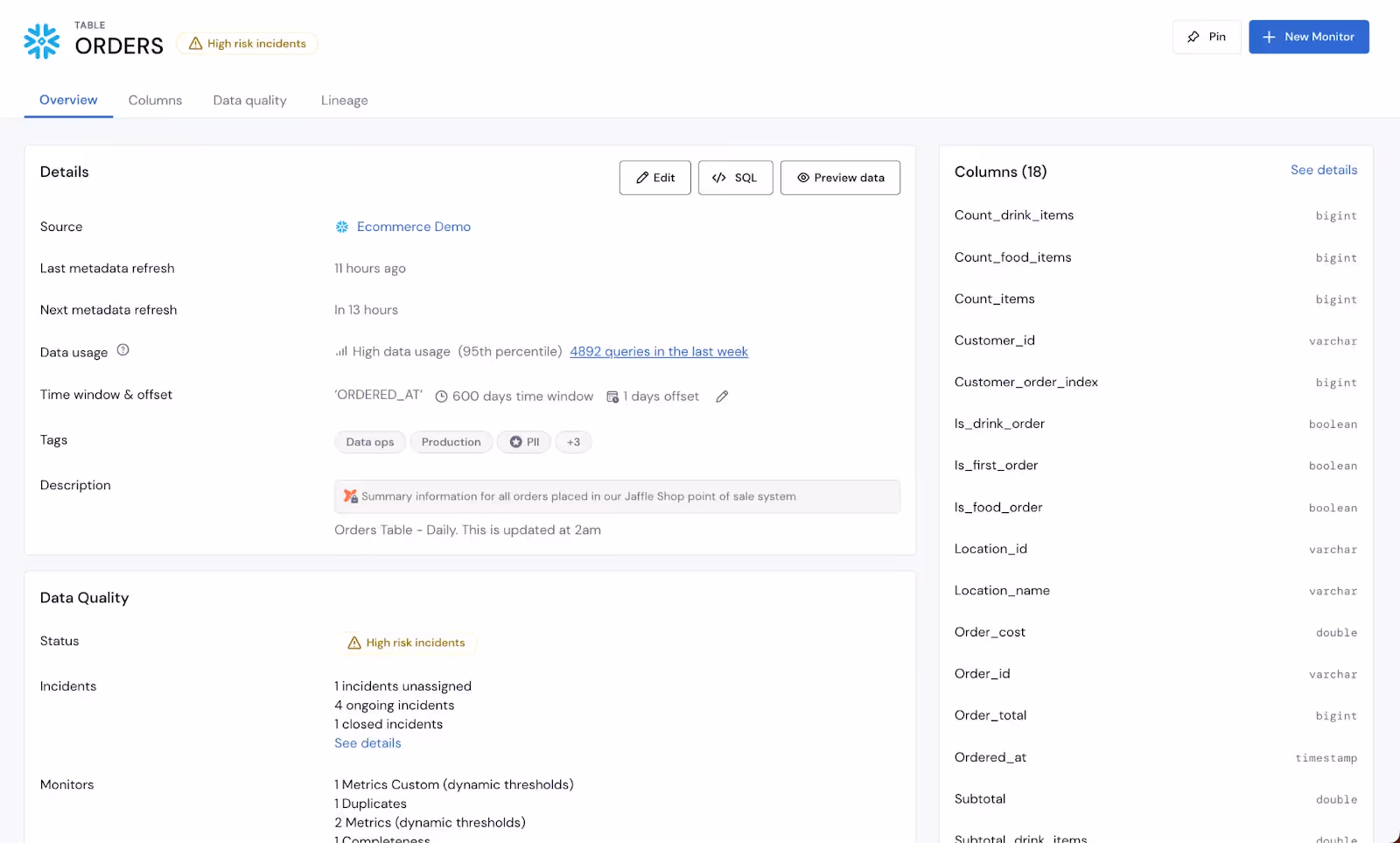Image resolution: width=1400 pixels, height=843 pixels.
Task: Open See details link in Columns panel
Action: pyautogui.click(x=1324, y=170)
